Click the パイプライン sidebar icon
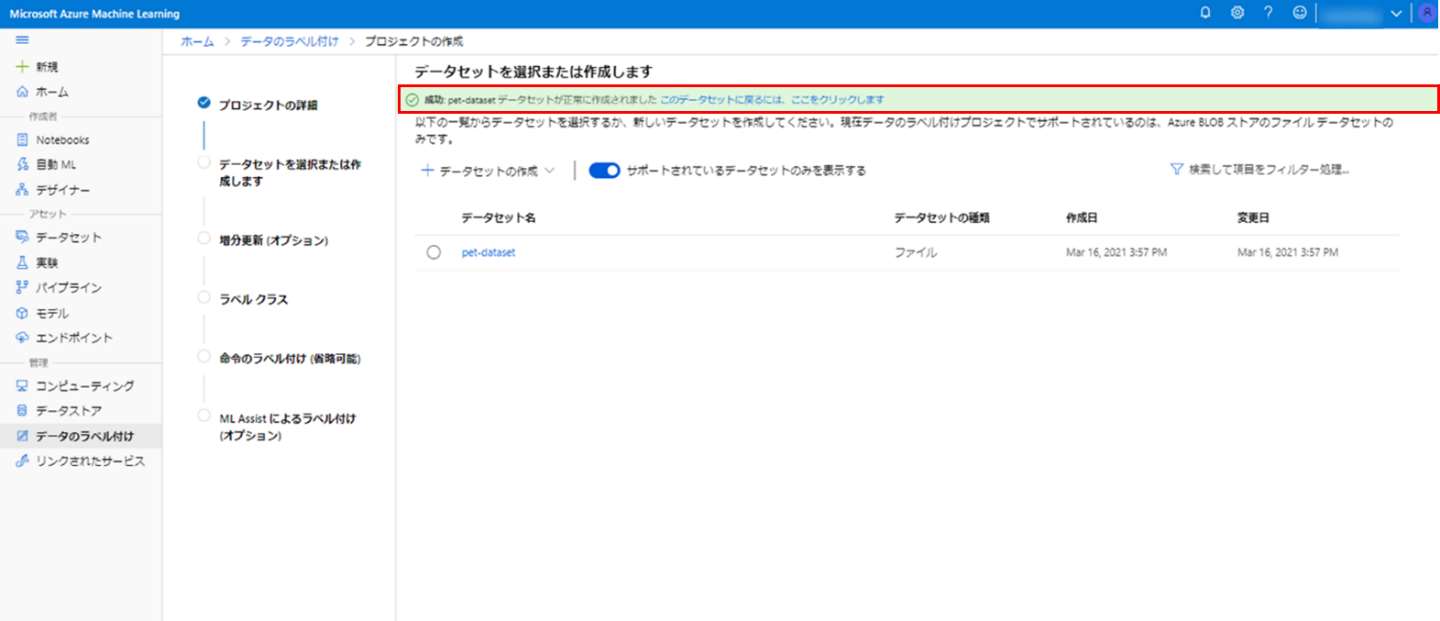Screen dimensions: 1440x621 coord(22,288)
